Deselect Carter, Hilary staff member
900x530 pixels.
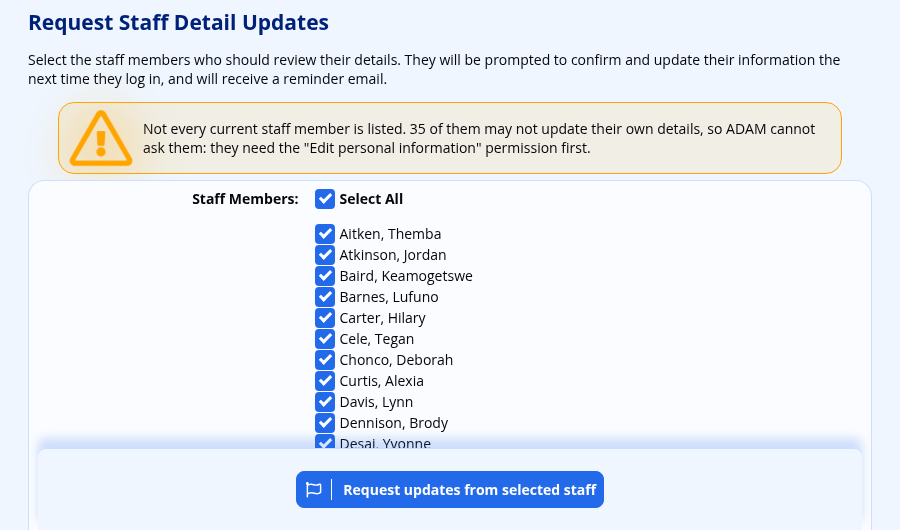click(325, 318)
